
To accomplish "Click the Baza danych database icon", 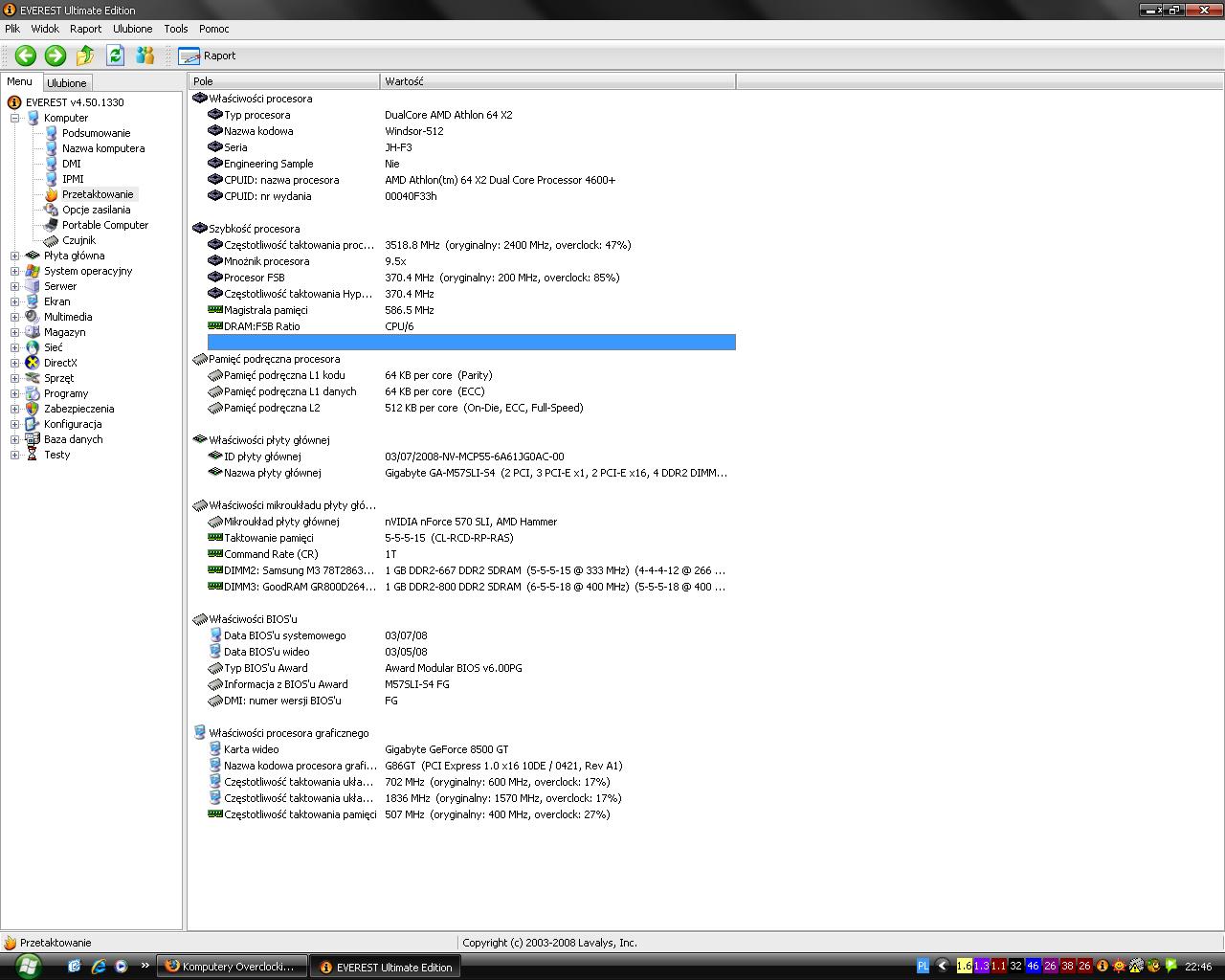I will click(33, 439).
